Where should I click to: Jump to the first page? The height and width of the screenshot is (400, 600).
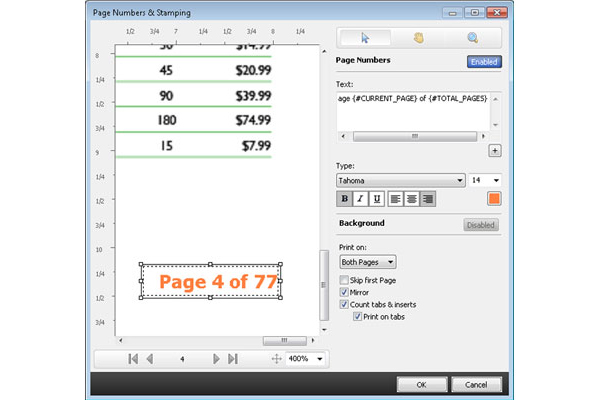(x=133, y=358)
